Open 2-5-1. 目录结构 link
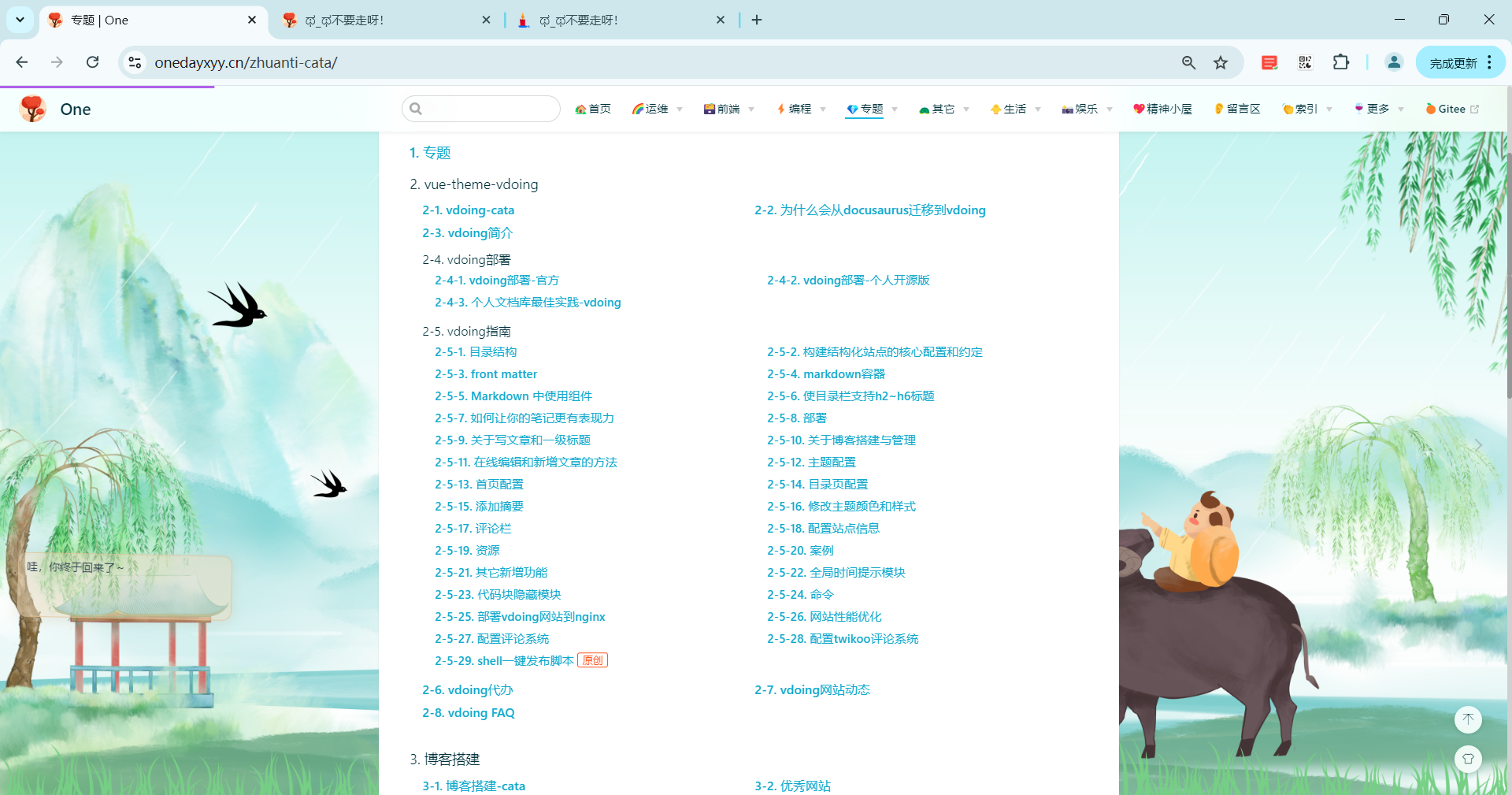Screen dimensions: 1512x795 pos(476,352)
